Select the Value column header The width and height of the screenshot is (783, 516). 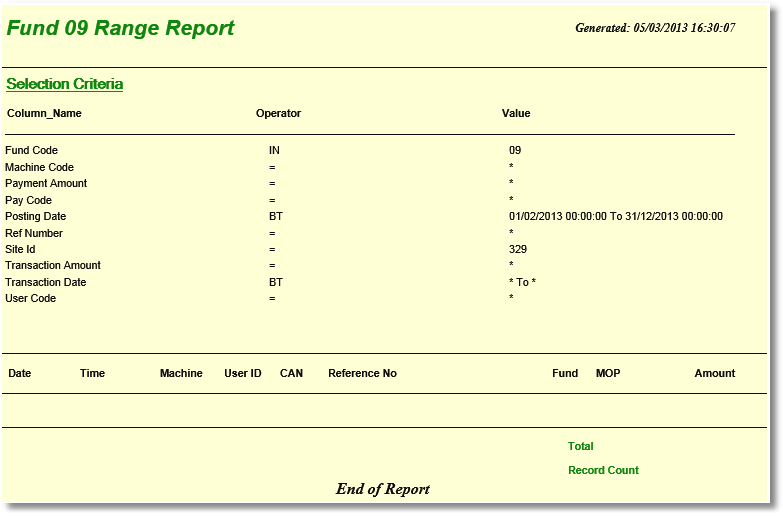tap(516, 113)
